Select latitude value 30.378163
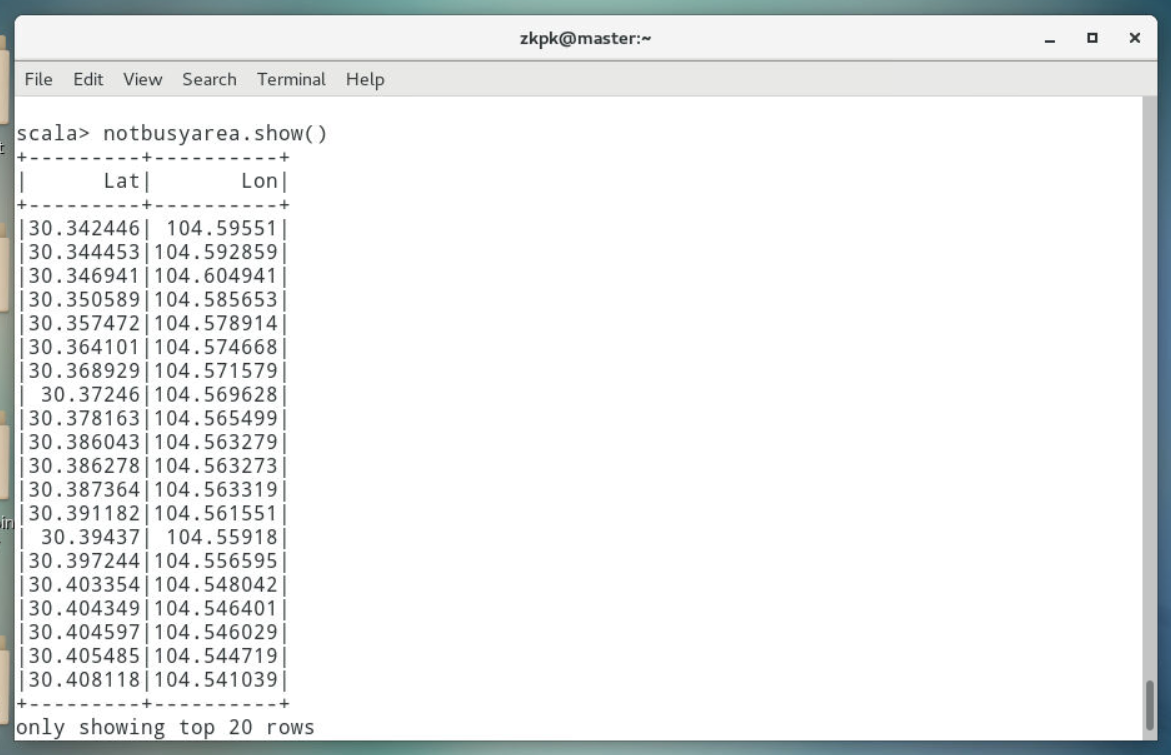1171x755 pixels. [84, 418]
